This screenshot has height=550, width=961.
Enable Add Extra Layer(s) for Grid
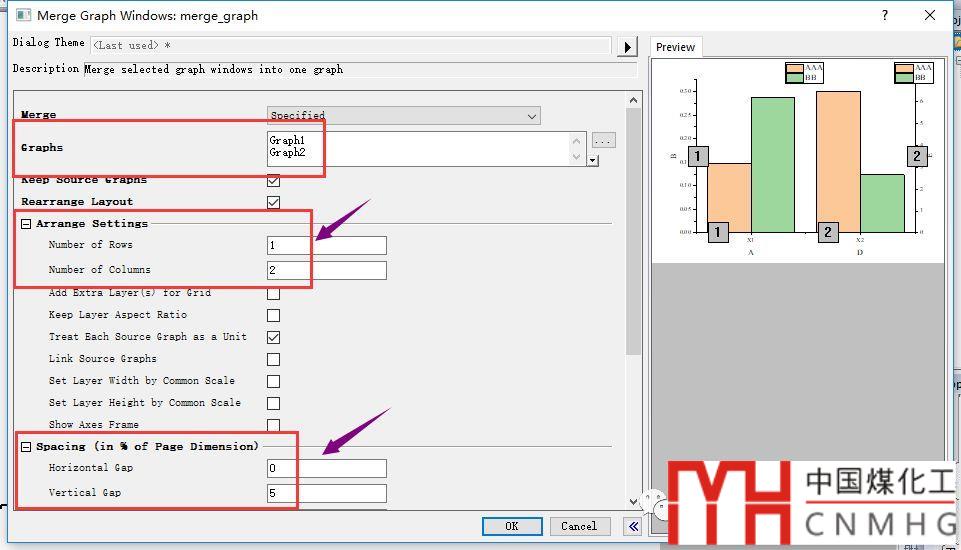click(x=273, y=294)
